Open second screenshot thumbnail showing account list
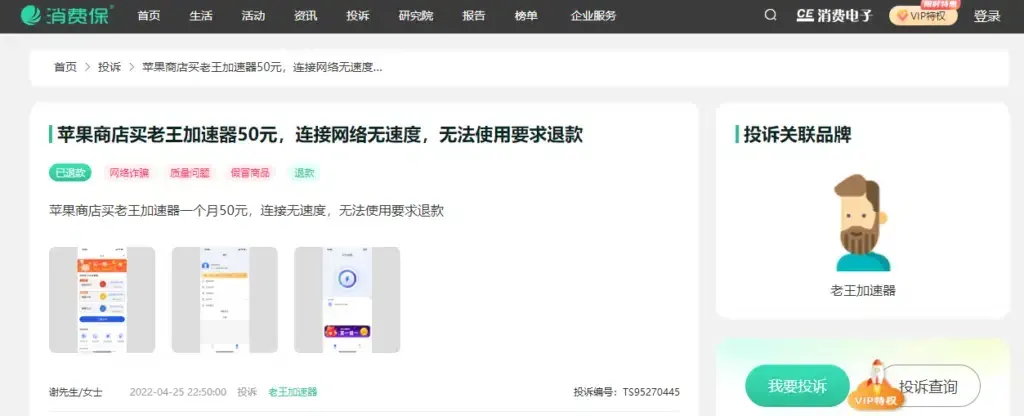The height and width of the screenshot is (416, 1024). click(225, 300)
